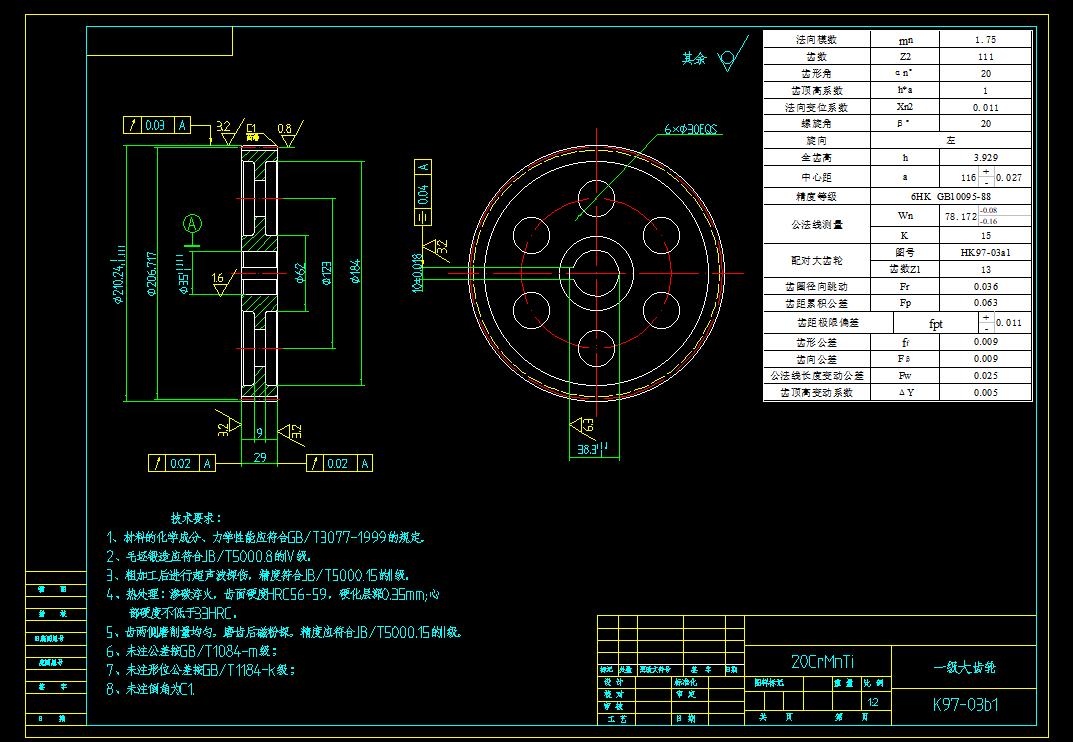Click the empty 设计 signature cell

(x=655, y=683)
